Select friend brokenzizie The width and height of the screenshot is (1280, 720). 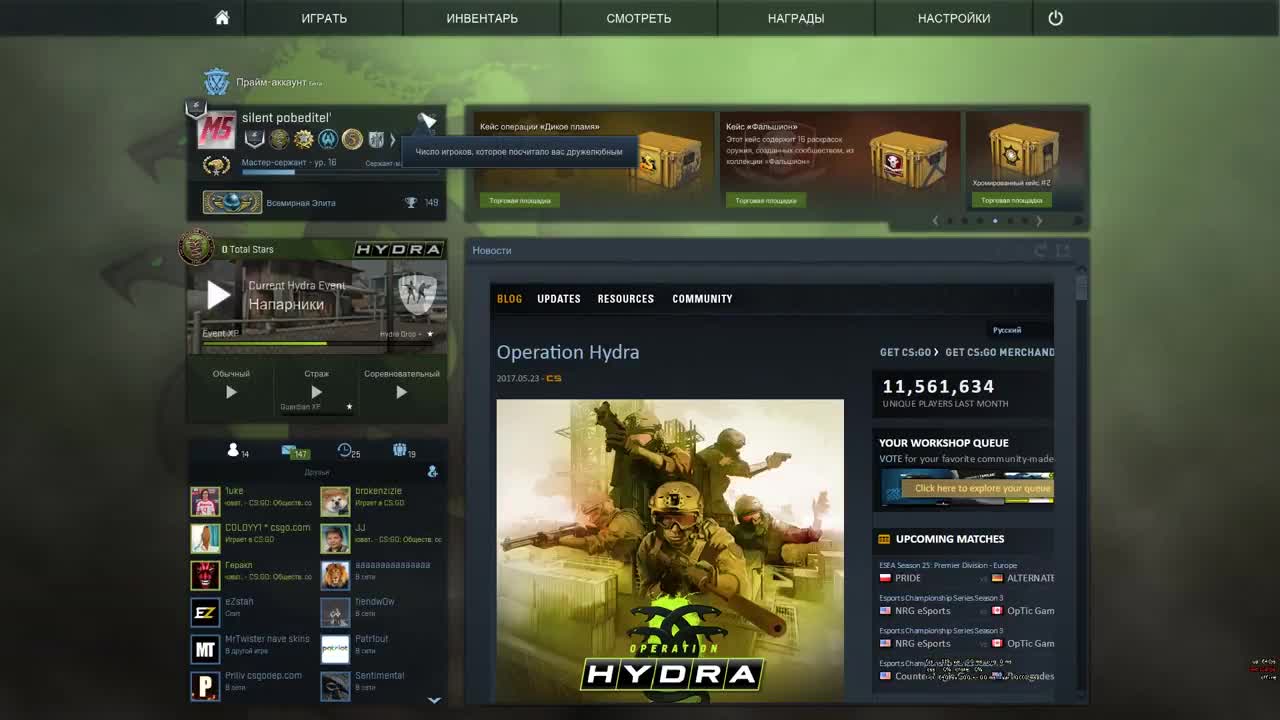[380, 501]
